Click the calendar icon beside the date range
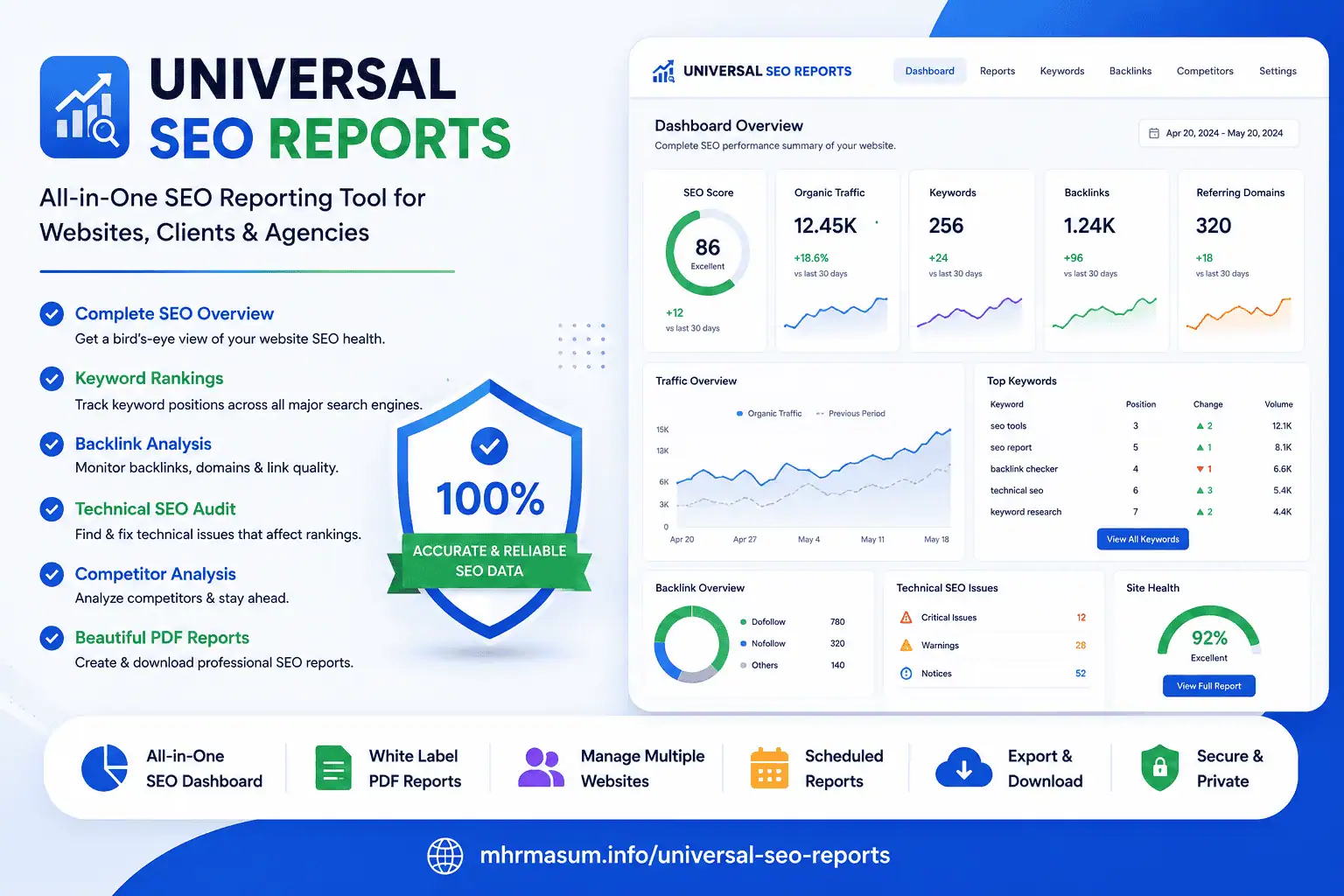This screenshot has width=1344, height=896. coord(1154,133)
